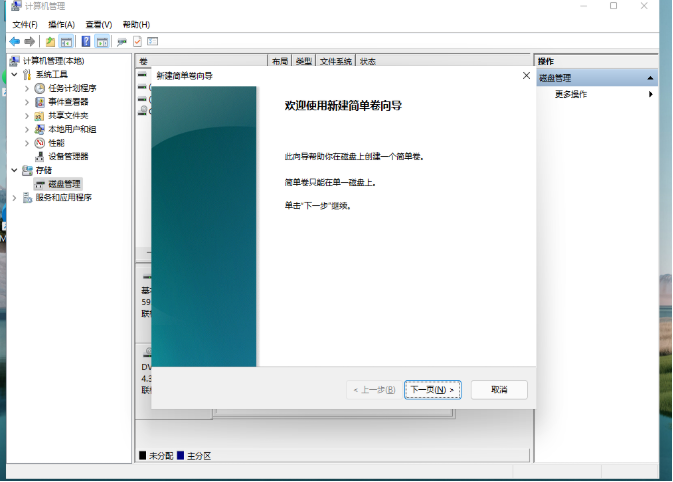Screen dimensions: 673x482
Task: Open the 操作(A) menu
Action: (x=61, y=24)
